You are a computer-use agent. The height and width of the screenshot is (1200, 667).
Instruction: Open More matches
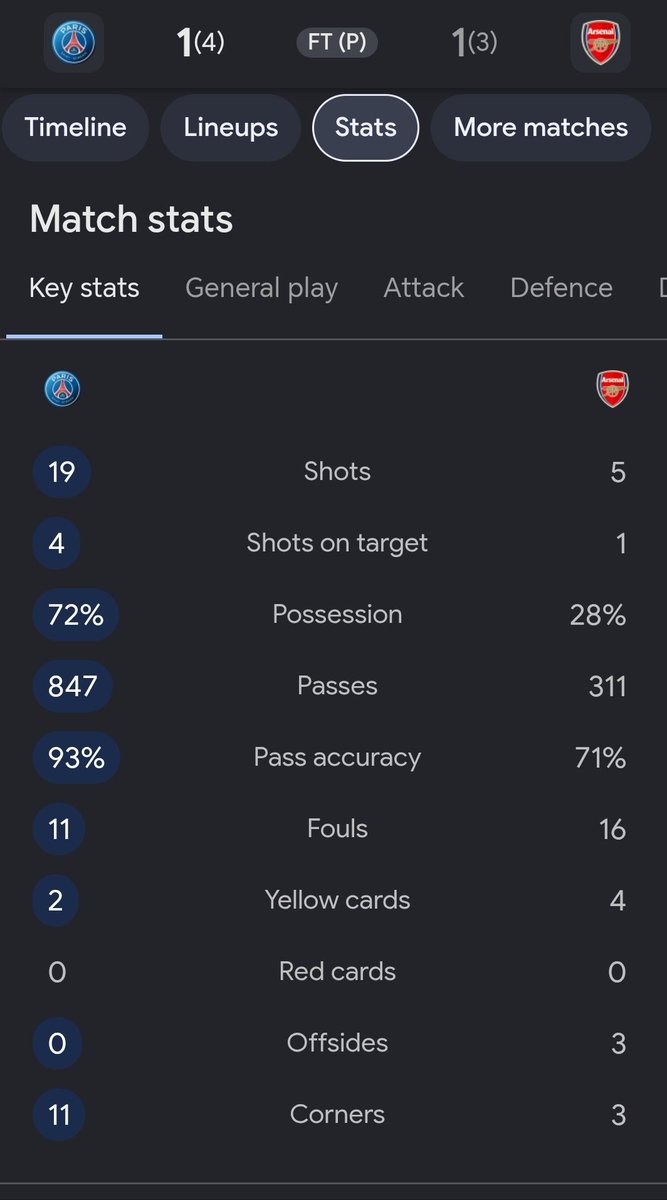(541, 127)
